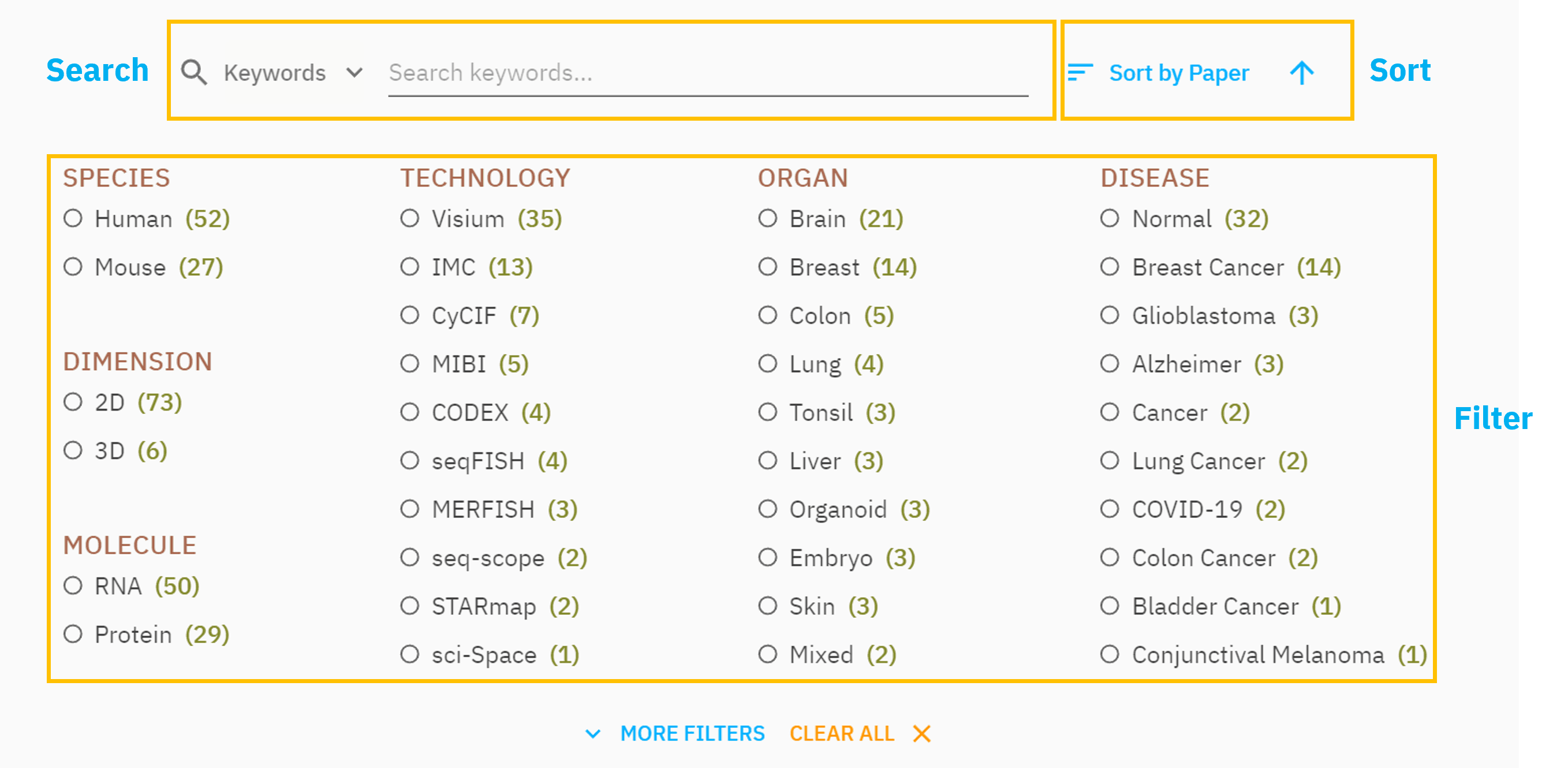Click the sort lines icon
1568x768 pixels.
pos(1080,73)
